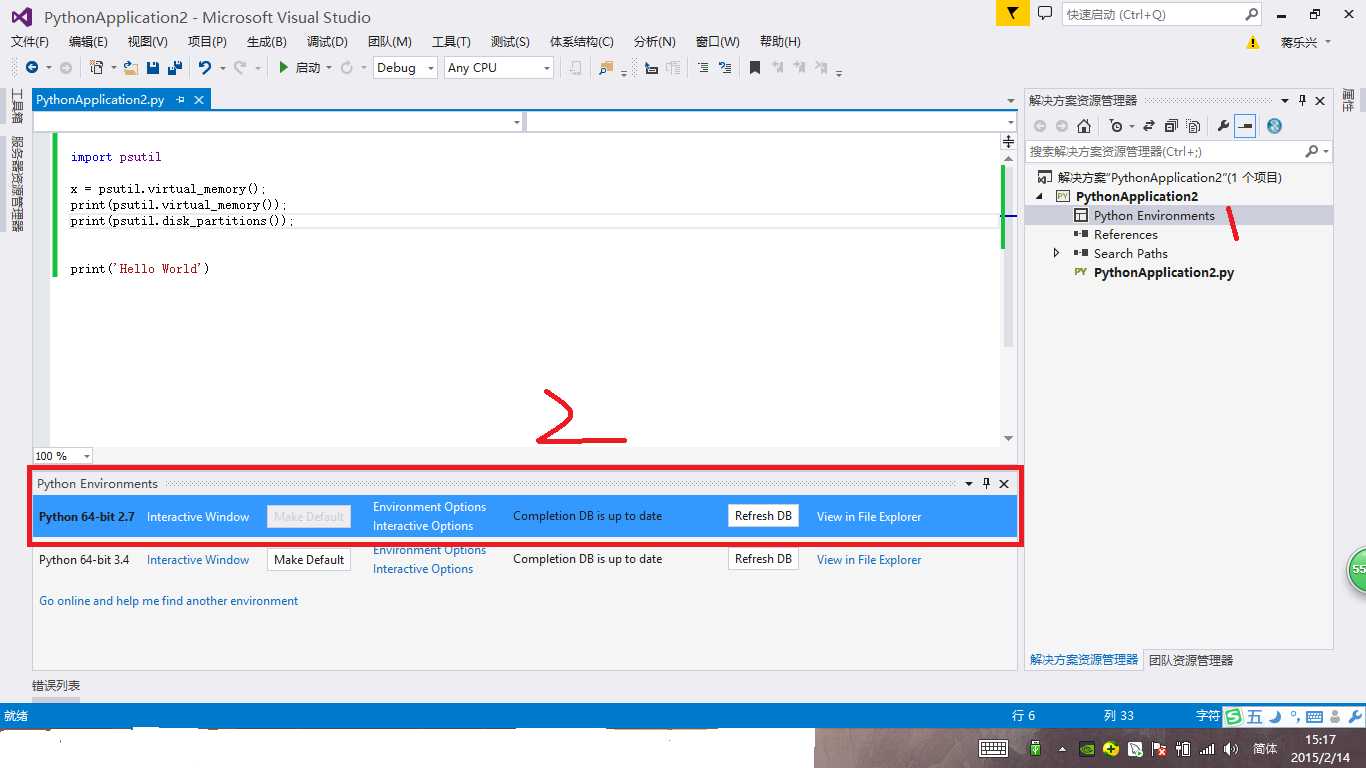Click Go online and help me find another environment
Image resolution: width=1366 pixels, height=768 pixels.
coord(169,601)
